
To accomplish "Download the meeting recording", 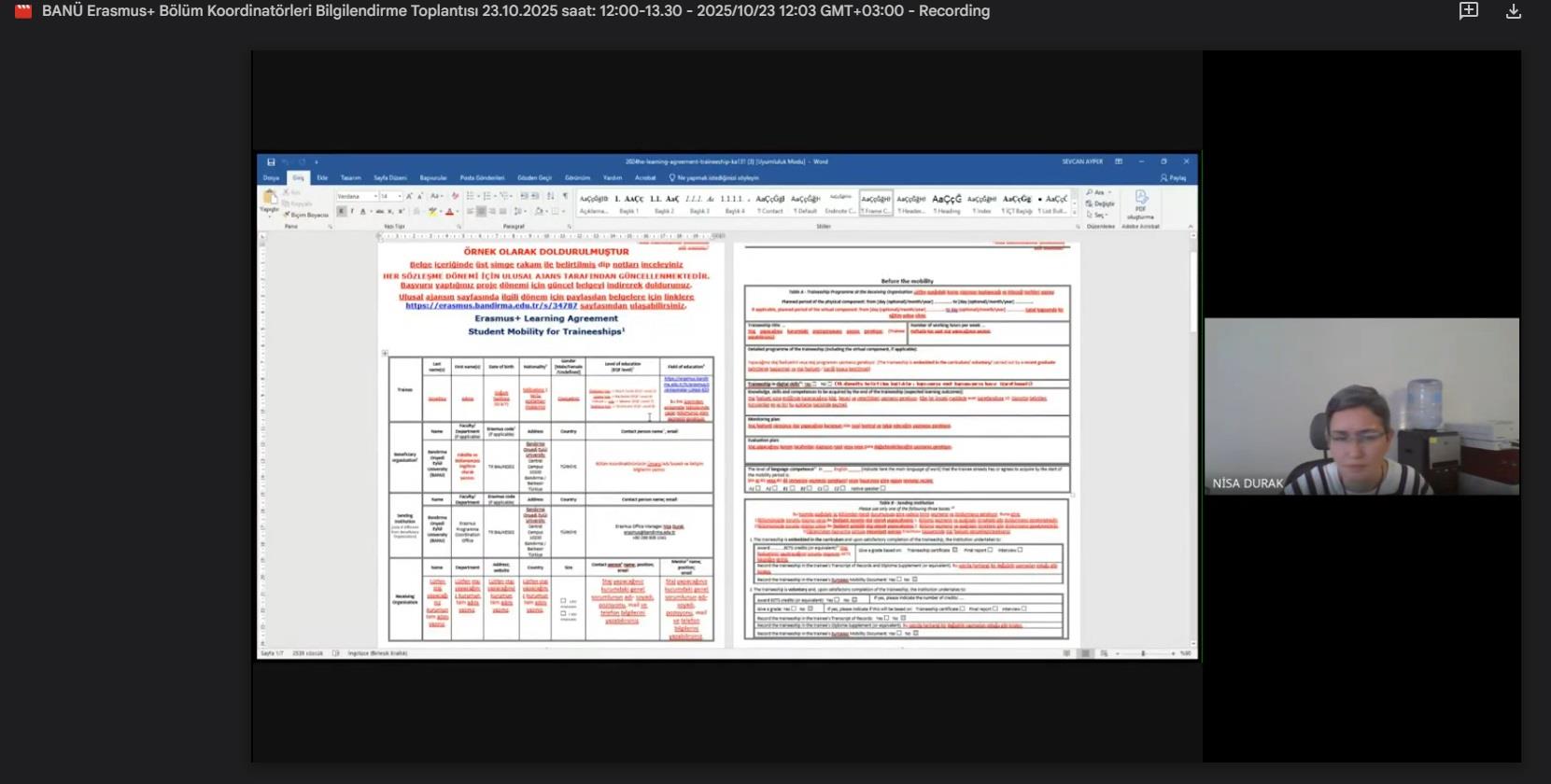I will pyautogui.click(x=1514, y=11).
